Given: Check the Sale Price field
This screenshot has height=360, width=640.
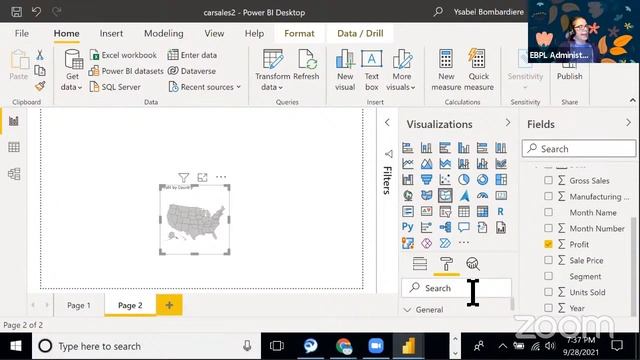Looking at the screenshot, I should 548,260.
